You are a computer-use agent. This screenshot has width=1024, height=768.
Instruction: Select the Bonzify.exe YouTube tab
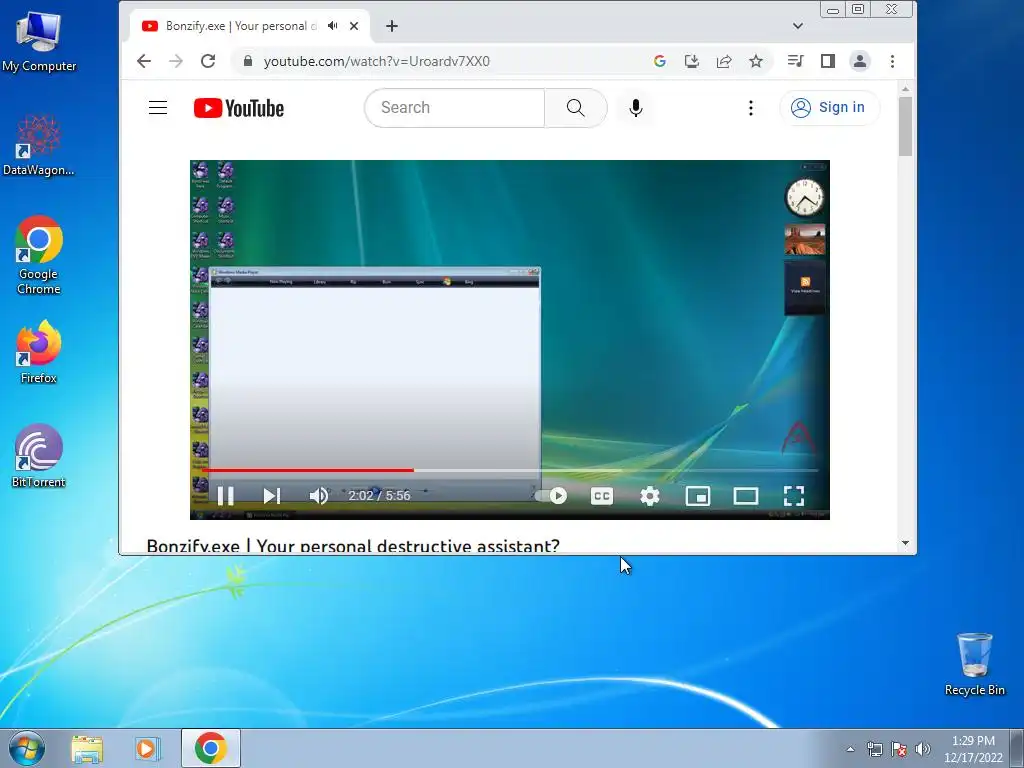pos(249,26)
